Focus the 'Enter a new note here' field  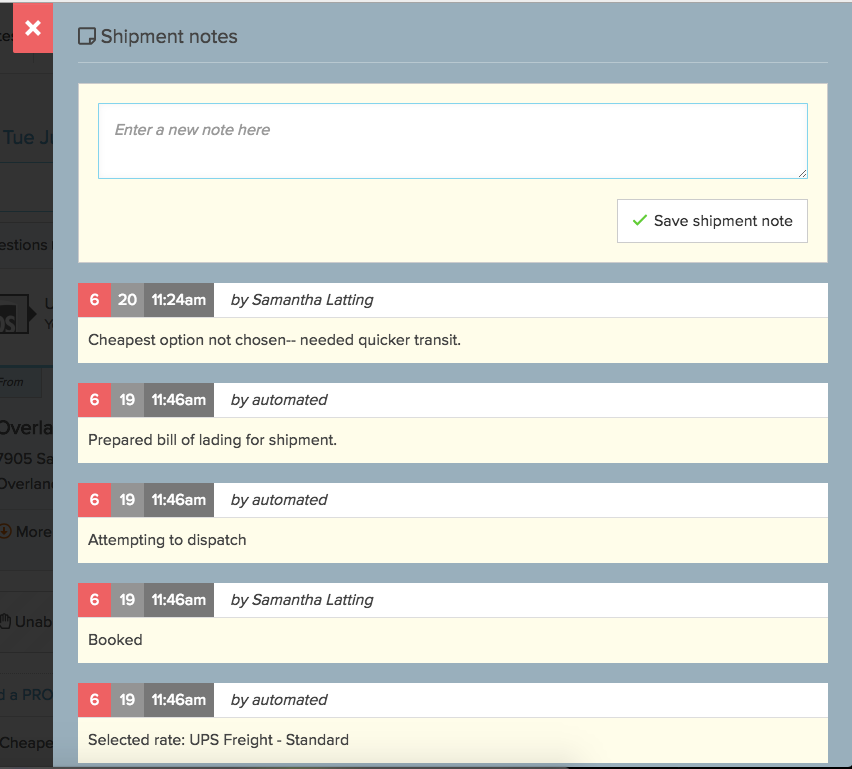tap(452, 141)
